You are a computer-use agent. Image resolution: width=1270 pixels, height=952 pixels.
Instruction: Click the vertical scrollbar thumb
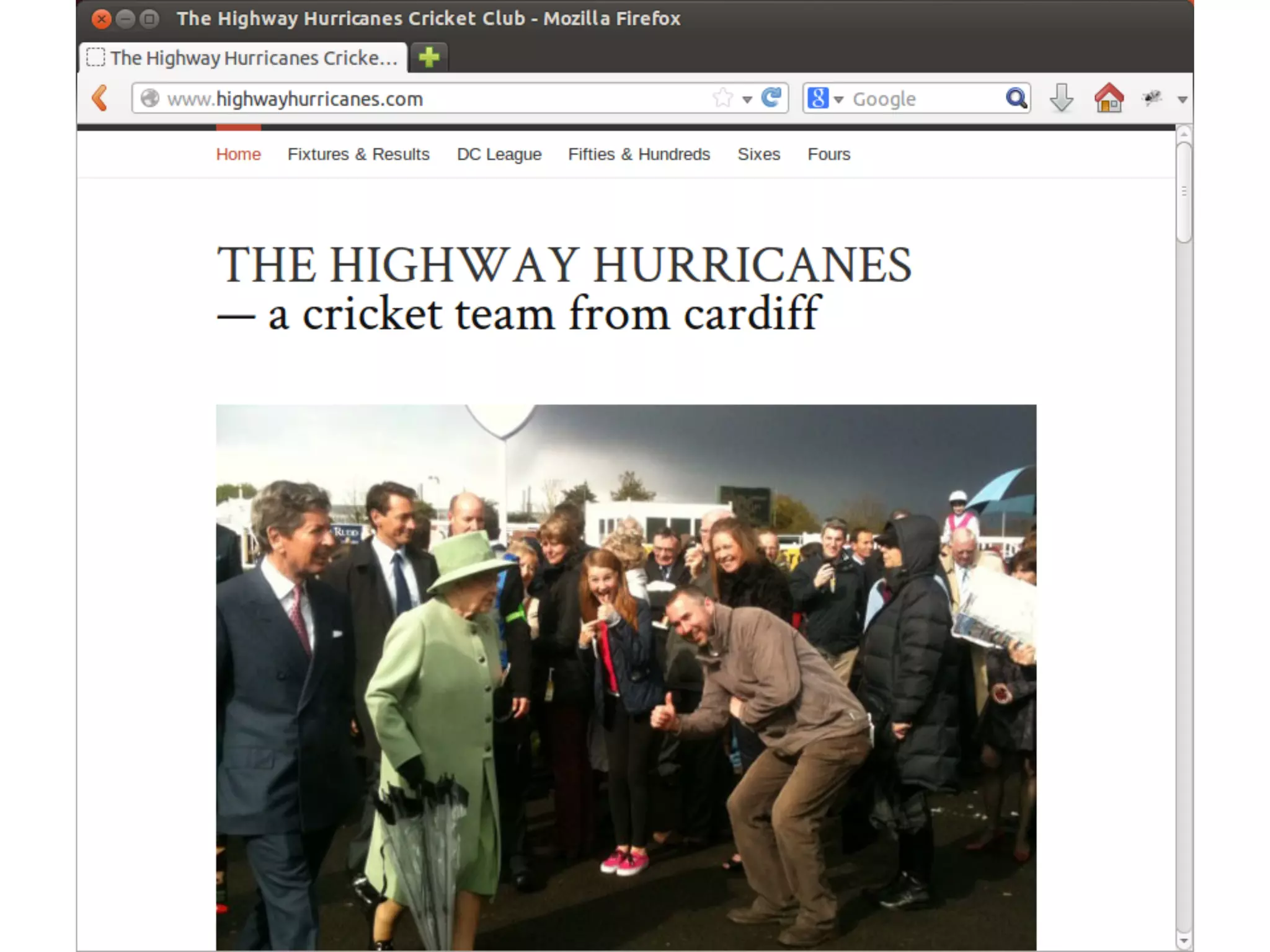point(1184,192)
